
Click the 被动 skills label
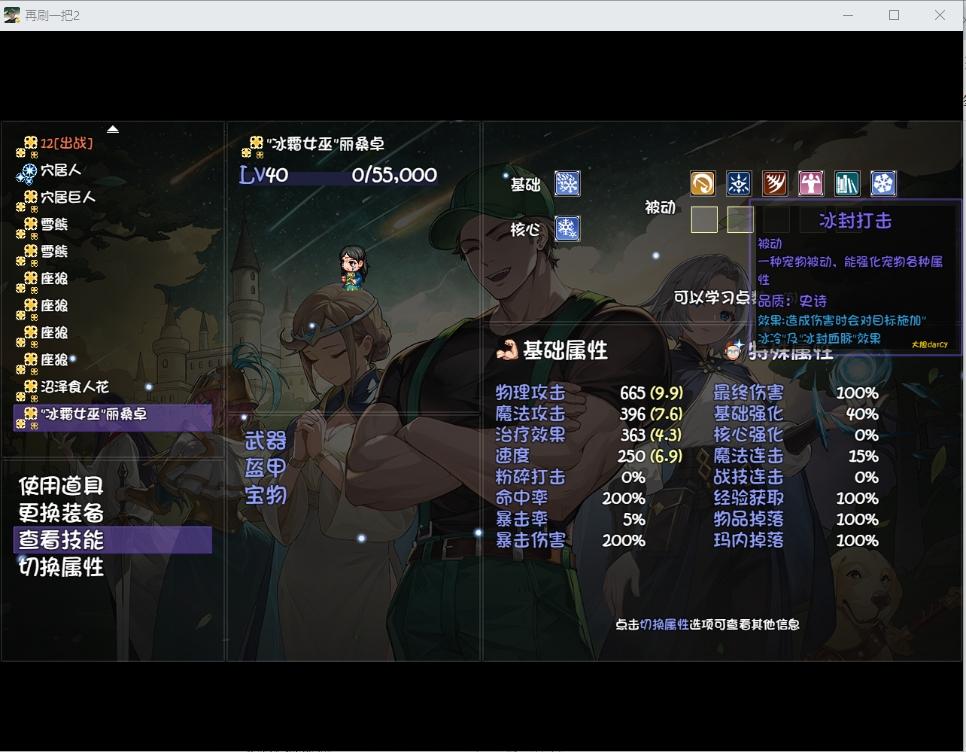660,208
